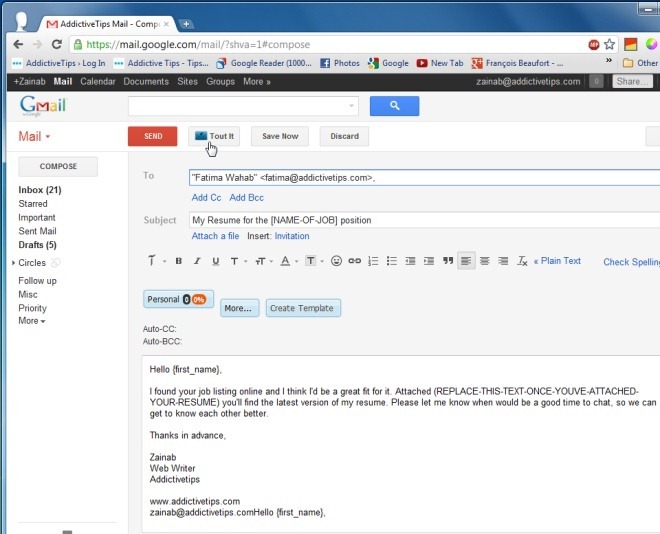660x534 pixels.
Task: Open Sites from the top bar
Action: click(x=187, y=81)
